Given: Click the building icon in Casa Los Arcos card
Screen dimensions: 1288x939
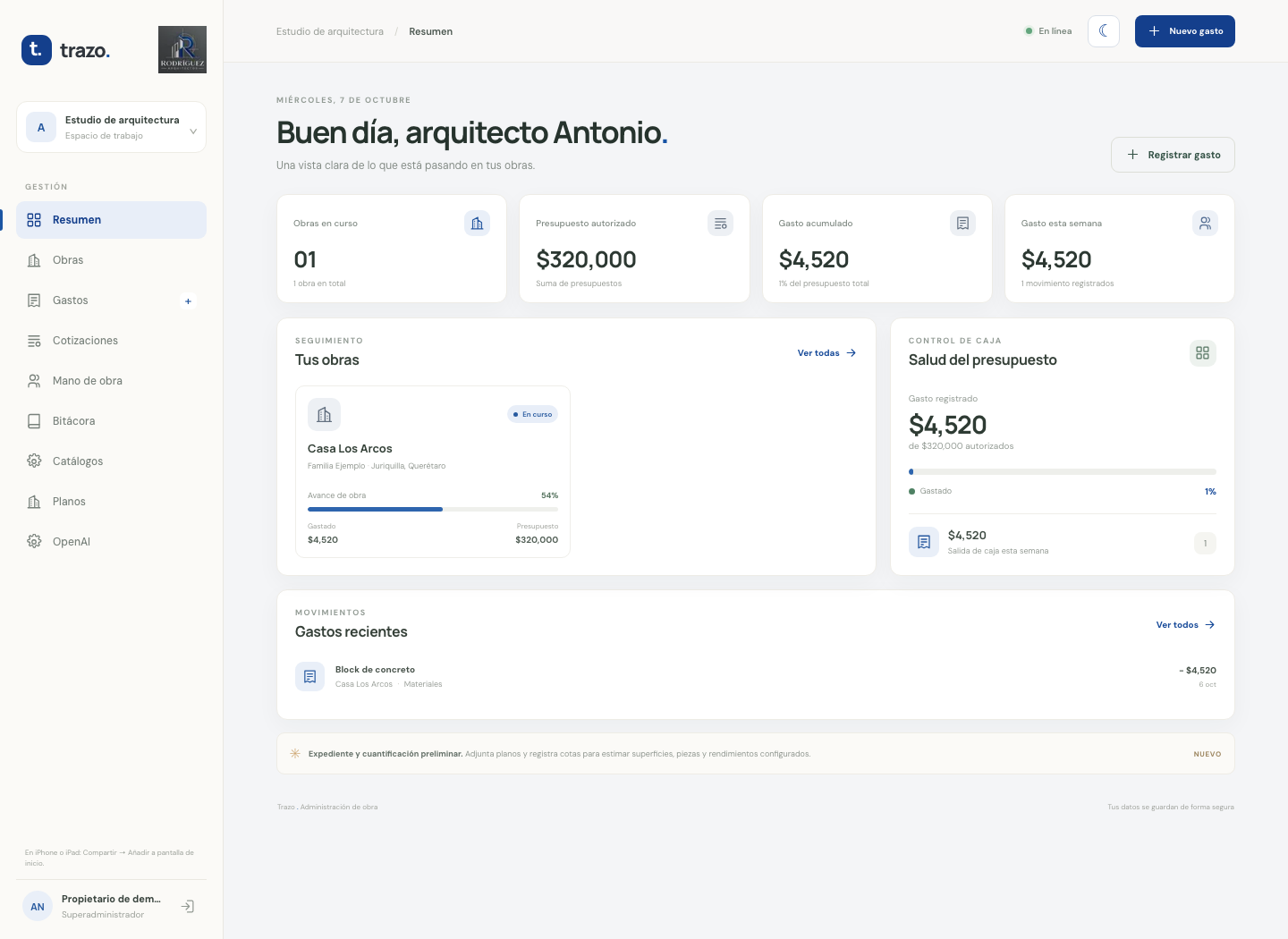Looking at the screenshot, I should coord(324,415).
